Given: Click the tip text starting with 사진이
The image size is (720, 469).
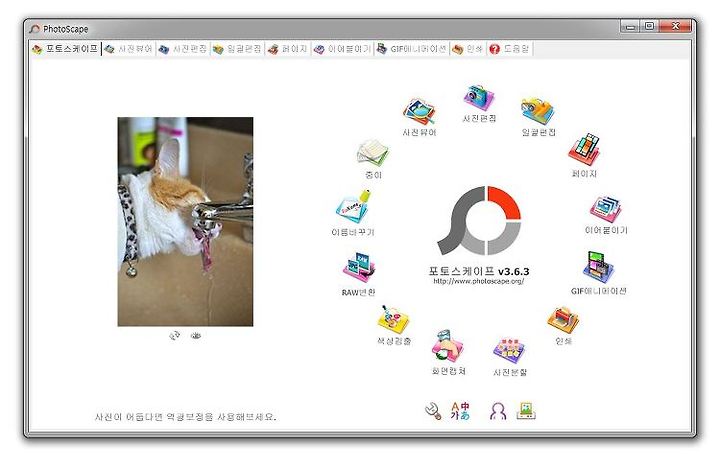Looking at the screenshot, I should tap(186, 417).
